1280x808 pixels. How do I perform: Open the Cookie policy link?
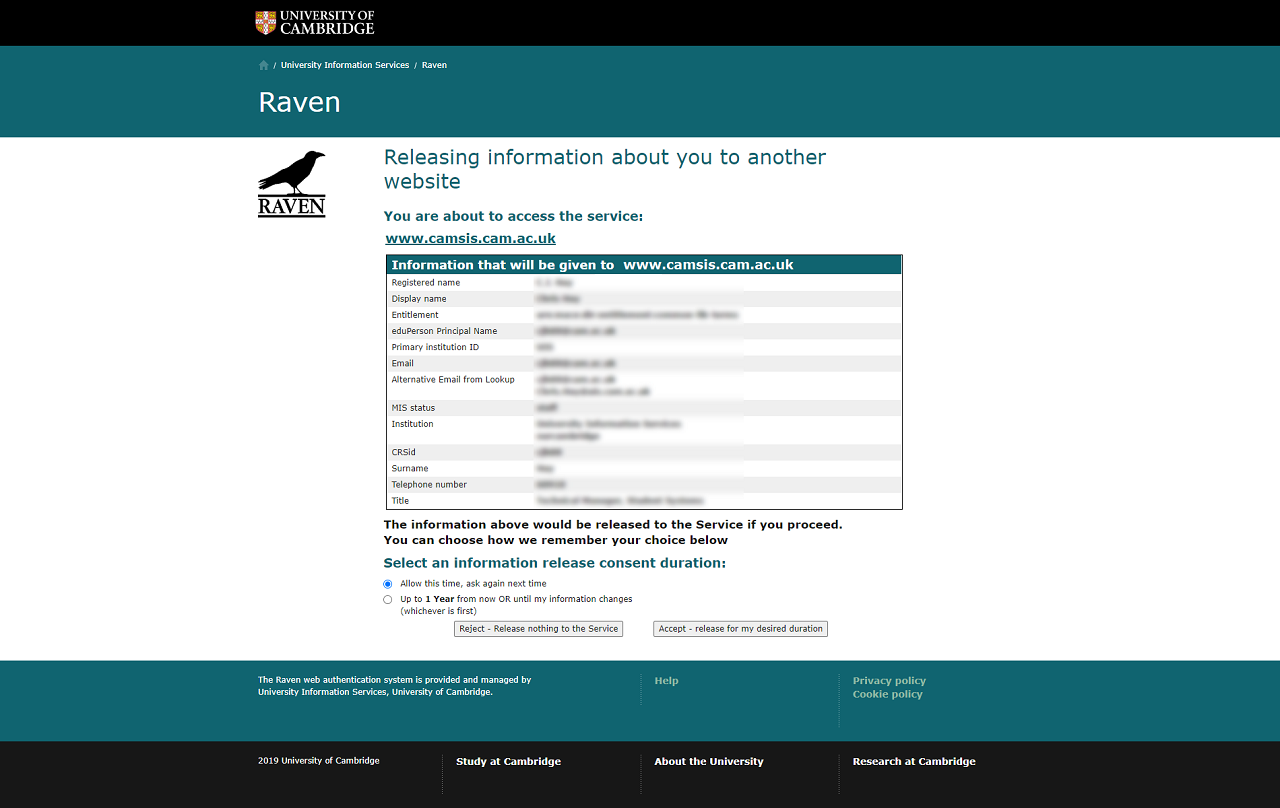(888, 694)
